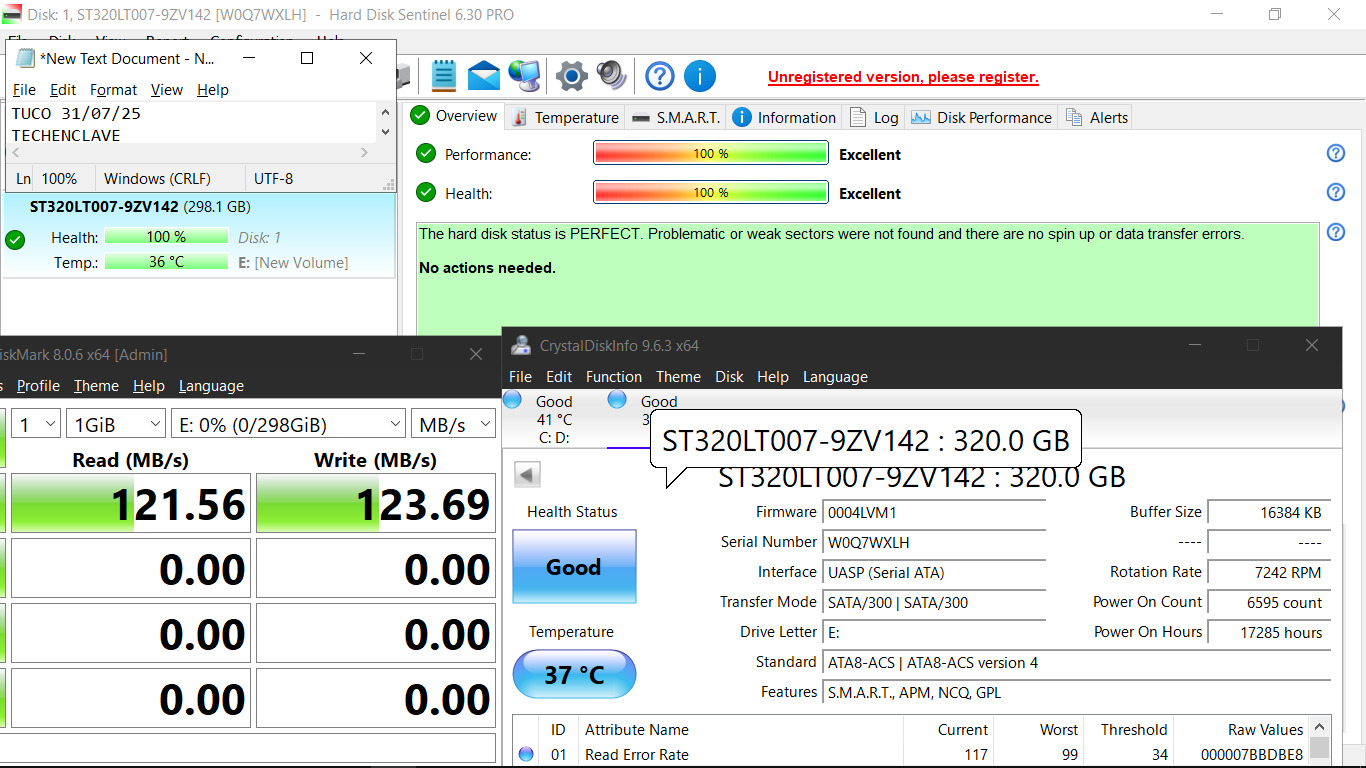Open the Profile menu in CrystalDiskMark
The image size is (1366, 768).
click(x=38, y=385)
